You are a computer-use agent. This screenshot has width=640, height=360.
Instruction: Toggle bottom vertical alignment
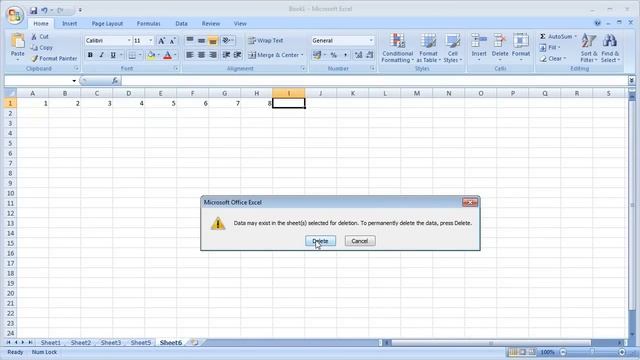click(x=213, y=40)
